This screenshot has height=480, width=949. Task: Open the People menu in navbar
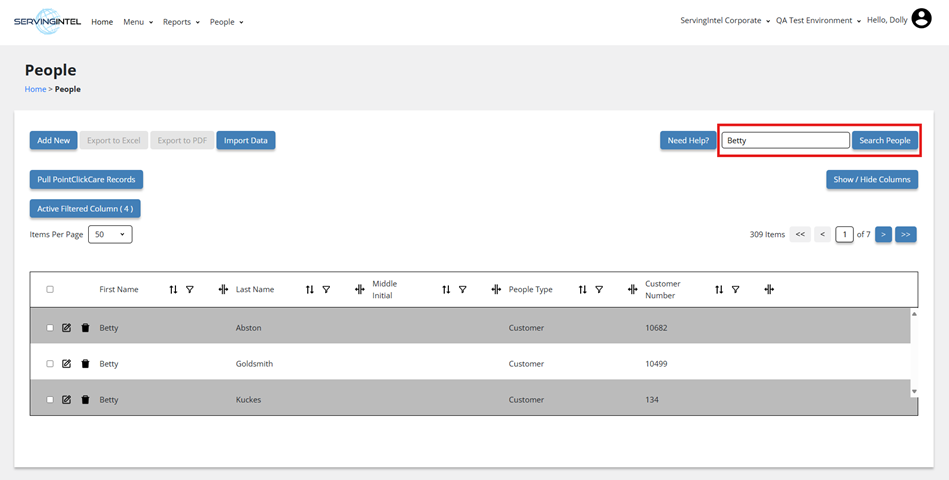click(226, 22)
